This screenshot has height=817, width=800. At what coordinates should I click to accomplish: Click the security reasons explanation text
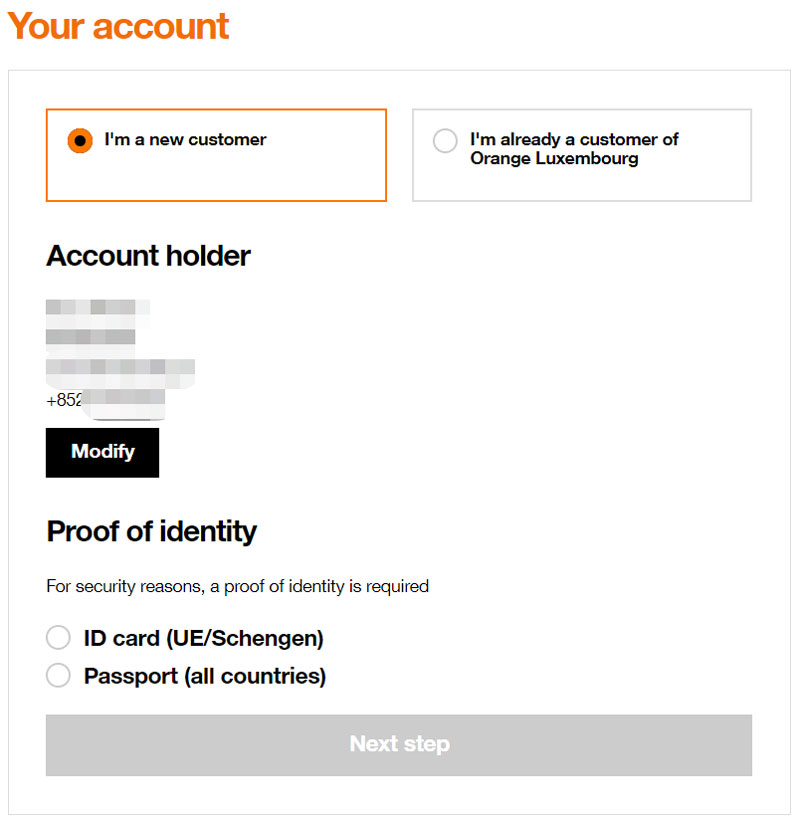coord(237,586)
